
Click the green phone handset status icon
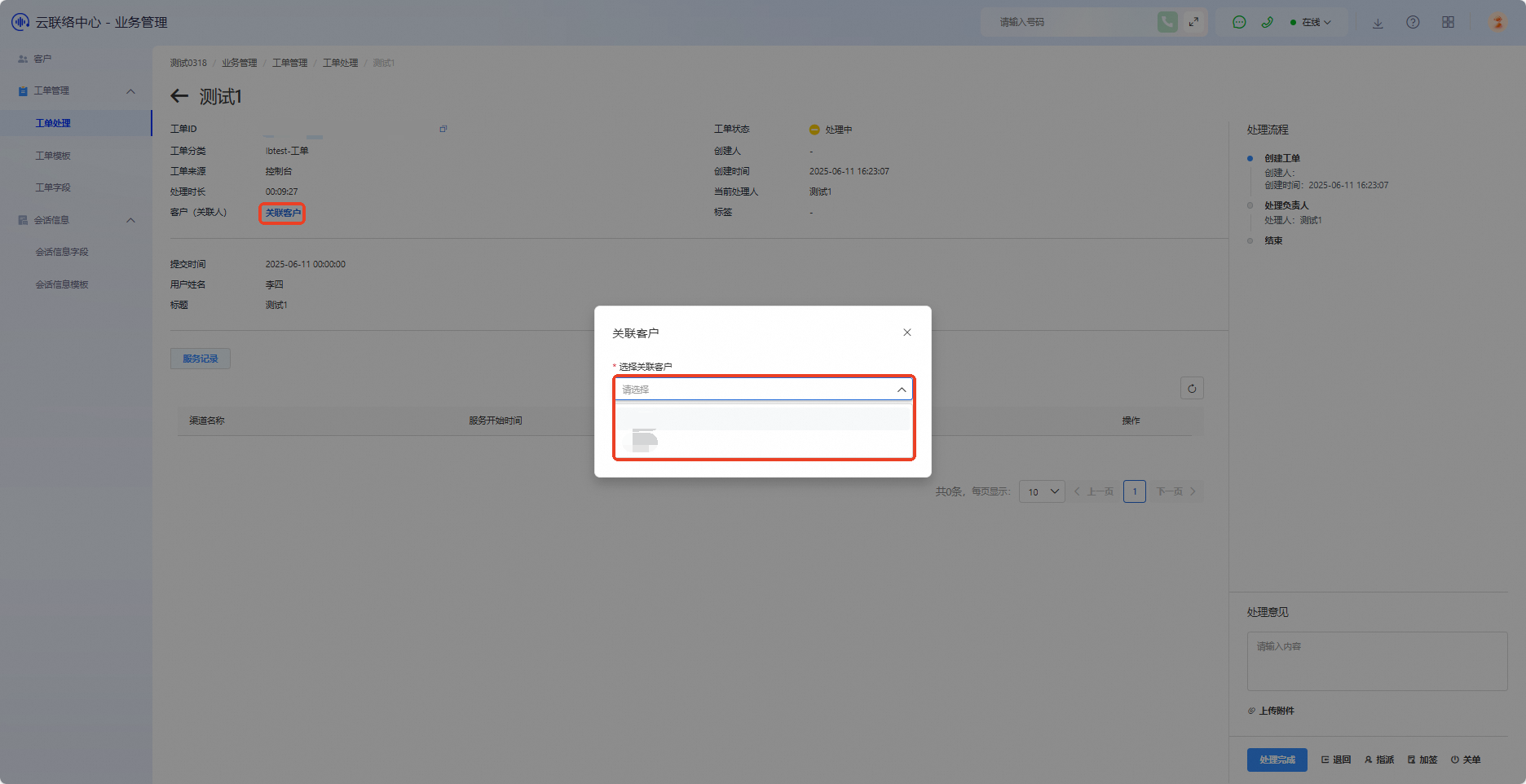coord(1267,22)
